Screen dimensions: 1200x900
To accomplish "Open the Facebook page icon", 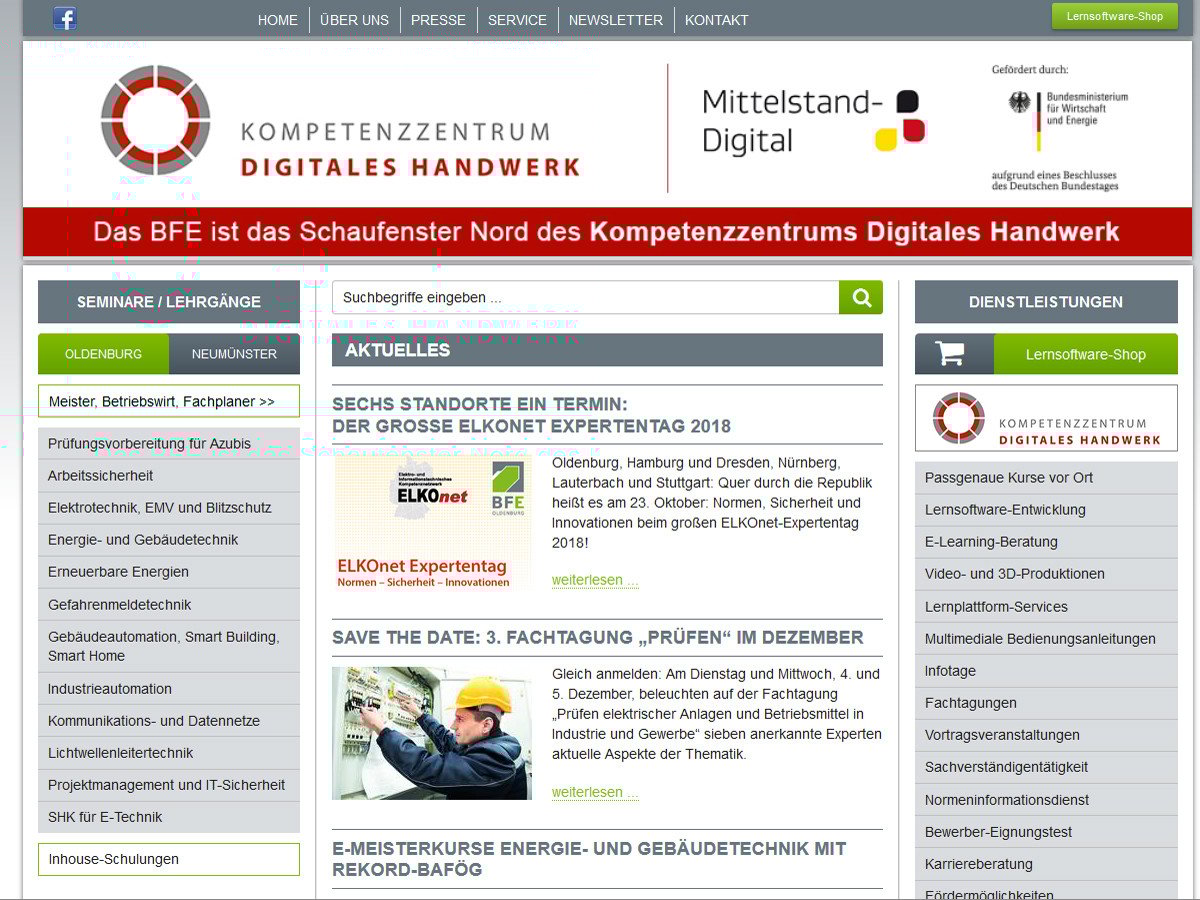I will click(x=65, y=18).
